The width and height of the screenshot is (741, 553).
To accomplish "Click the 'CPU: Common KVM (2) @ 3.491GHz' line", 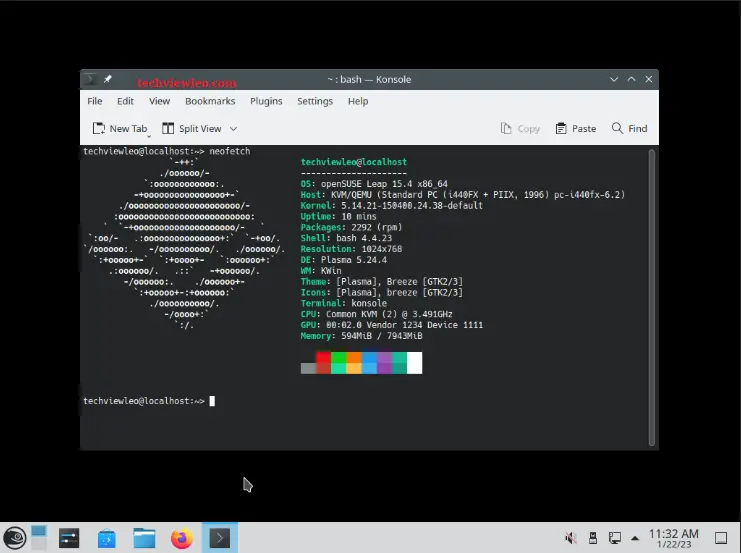I will (x=376, y=314).
